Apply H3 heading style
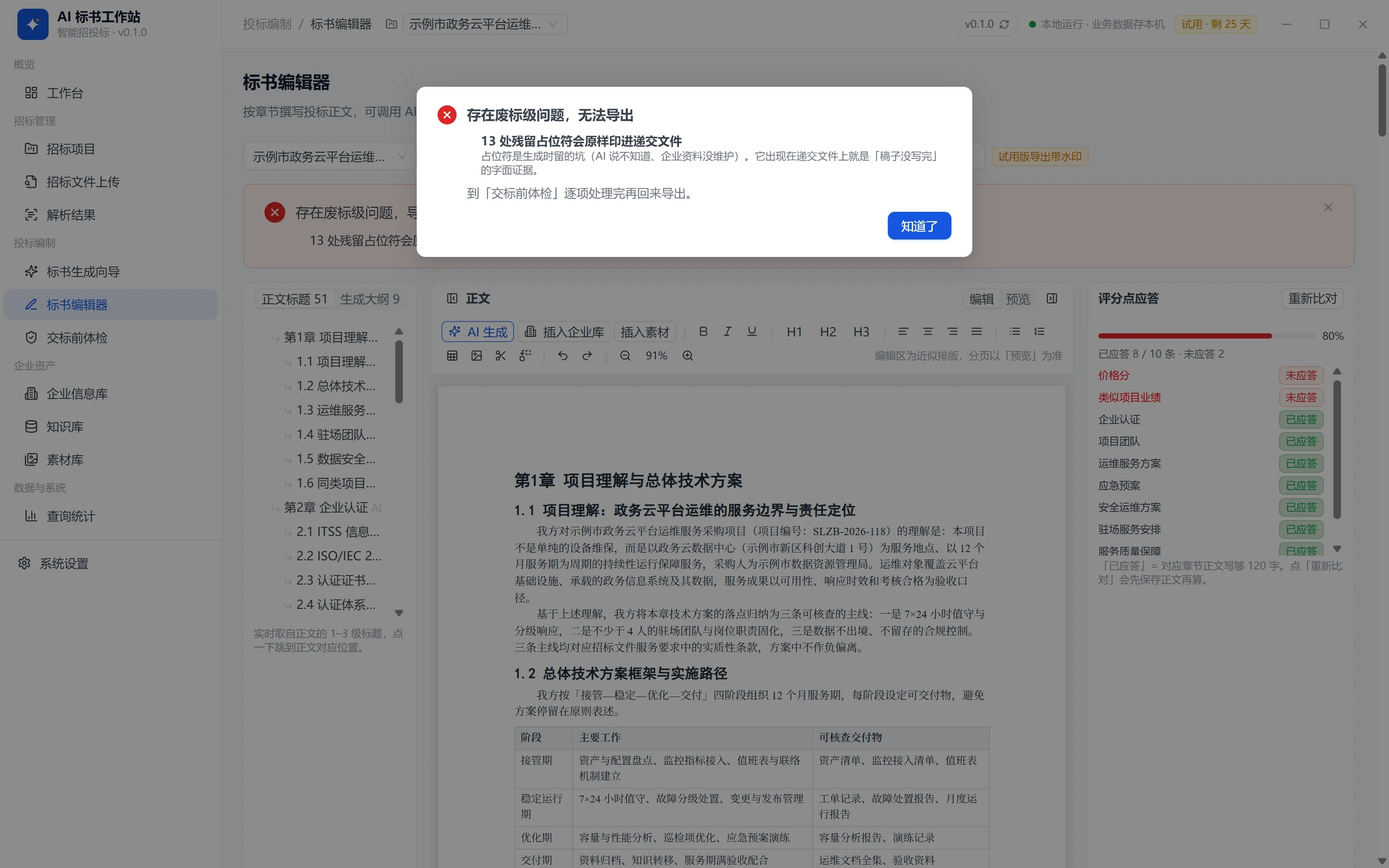 tap(861, 331)
